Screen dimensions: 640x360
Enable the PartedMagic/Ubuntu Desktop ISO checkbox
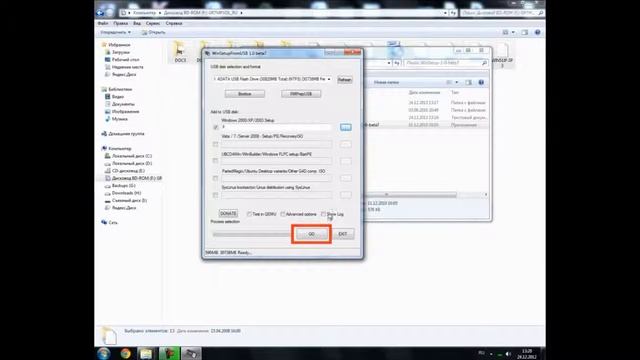pos(216,178)
